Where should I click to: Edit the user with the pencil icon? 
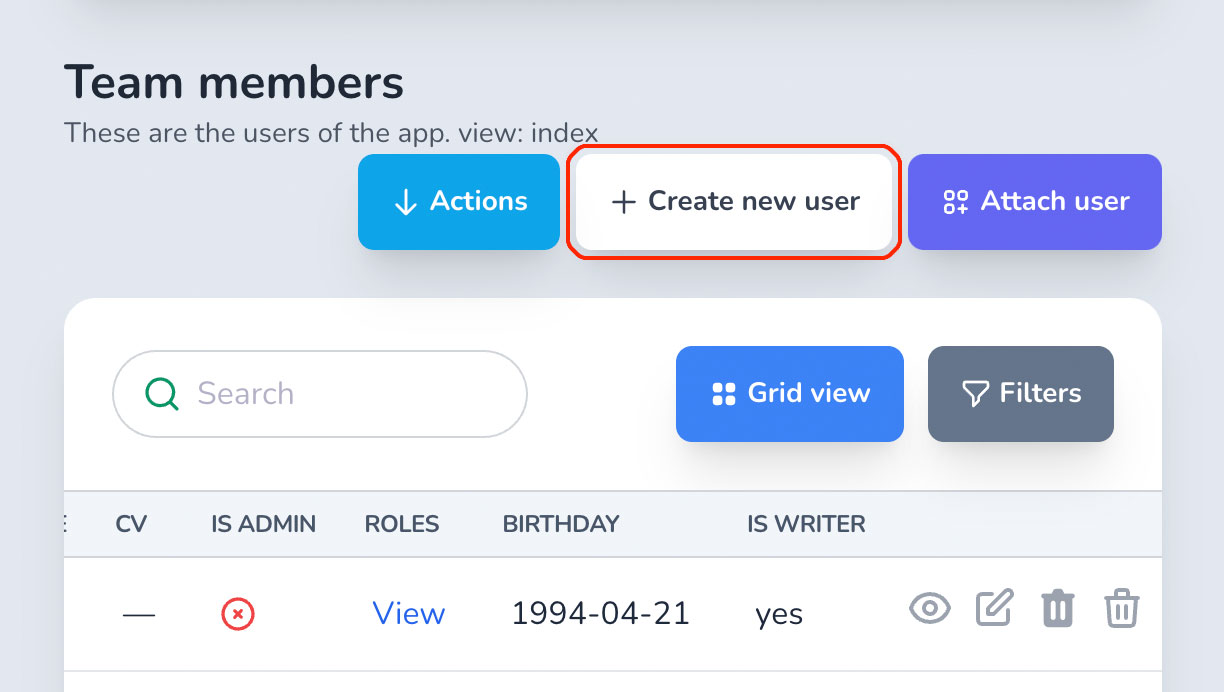[994, 607]
